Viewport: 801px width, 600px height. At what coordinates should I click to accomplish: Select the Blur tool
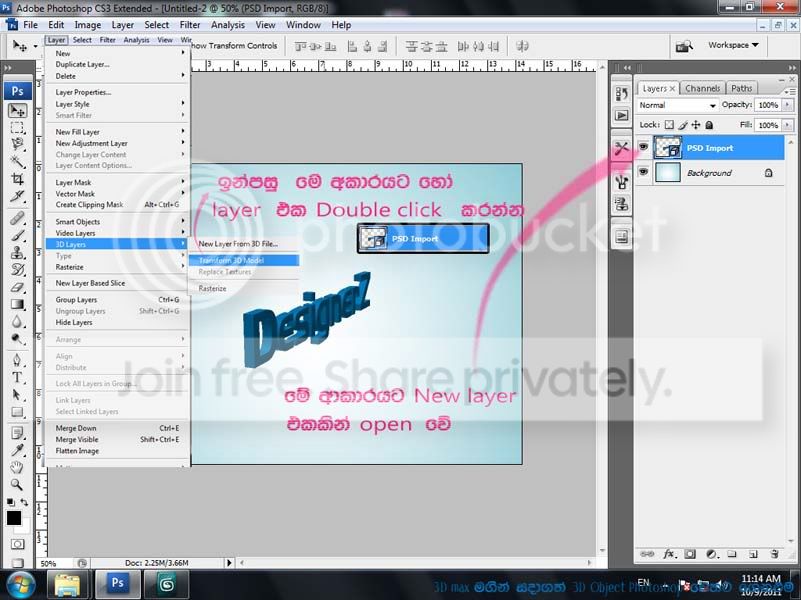click(17, 322)
